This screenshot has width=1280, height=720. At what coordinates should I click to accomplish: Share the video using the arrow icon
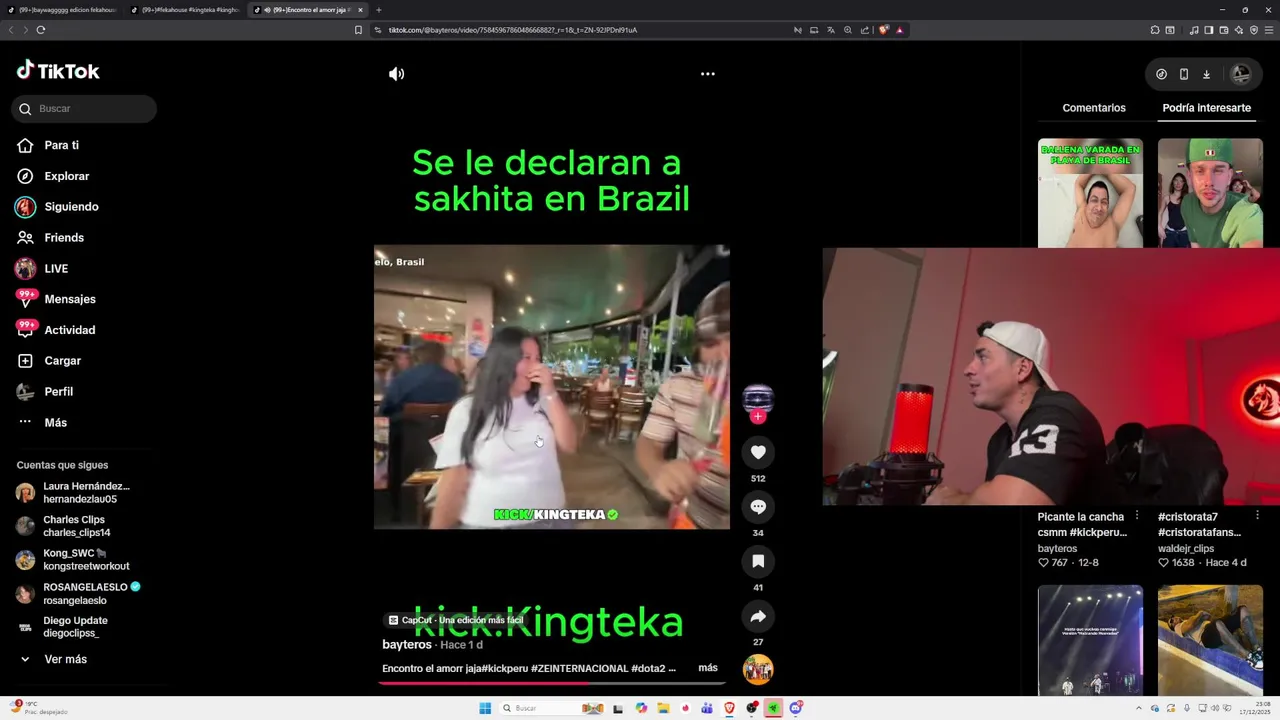coord(758,617)
